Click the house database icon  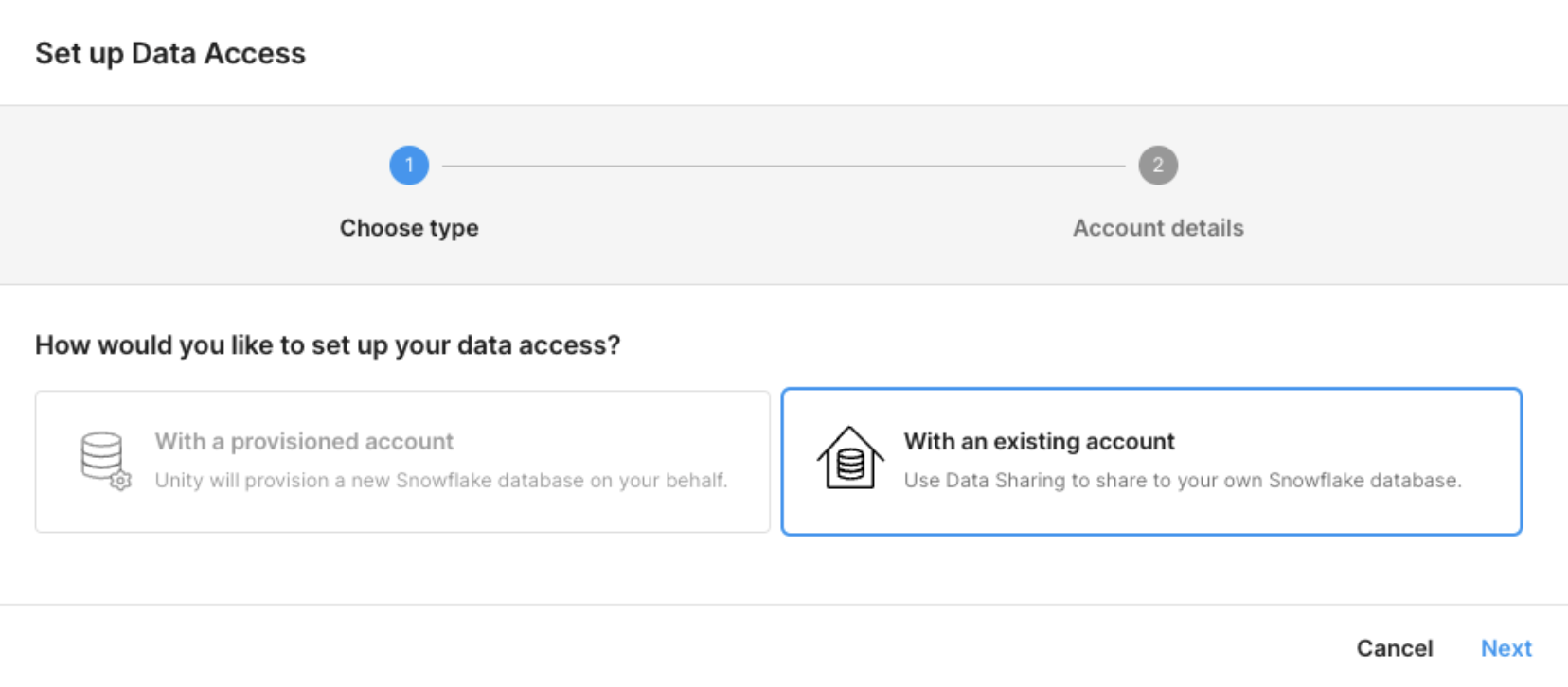tap(850, 459)
